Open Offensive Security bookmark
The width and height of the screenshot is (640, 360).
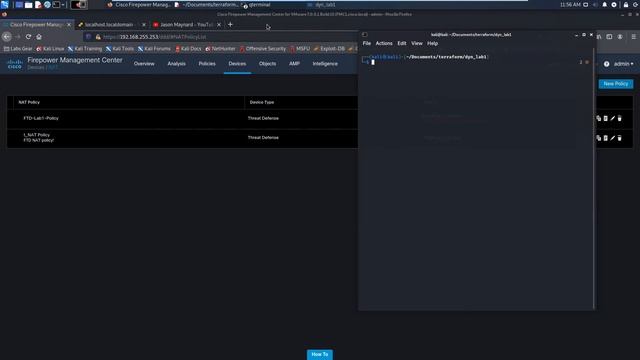(x=263, y=49)
